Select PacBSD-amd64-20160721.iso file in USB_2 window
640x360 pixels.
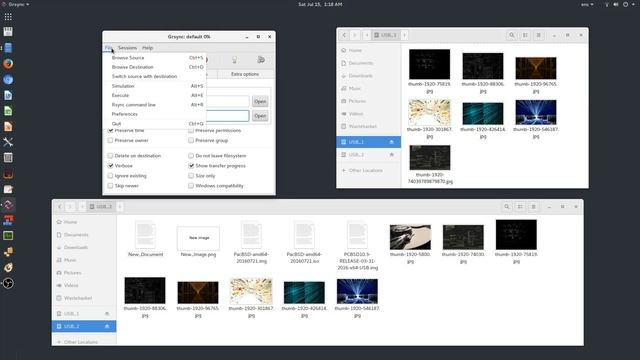point(304,242)
